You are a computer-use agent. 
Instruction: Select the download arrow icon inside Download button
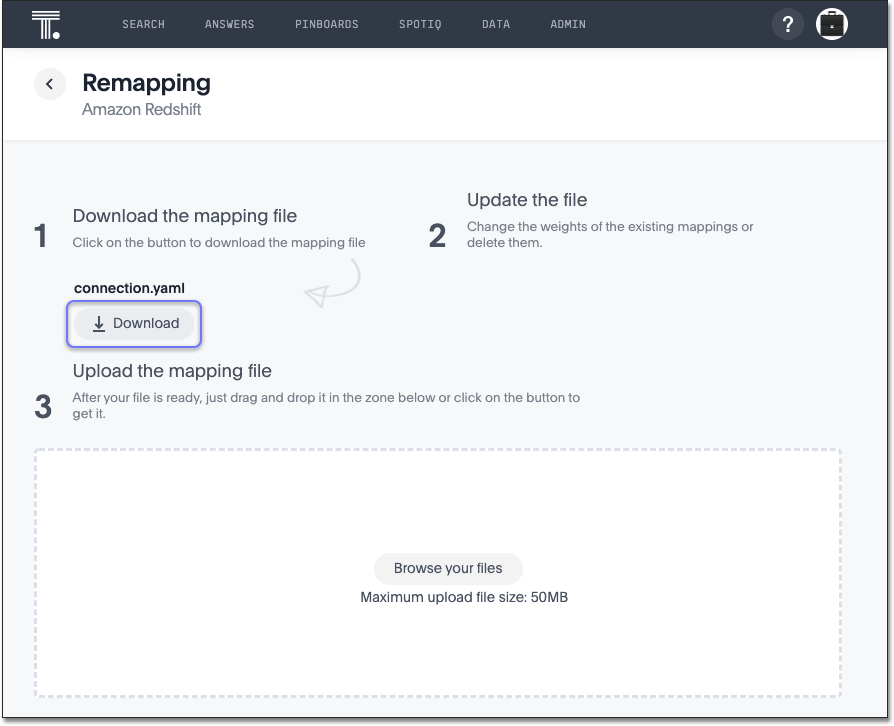[99, 323]
